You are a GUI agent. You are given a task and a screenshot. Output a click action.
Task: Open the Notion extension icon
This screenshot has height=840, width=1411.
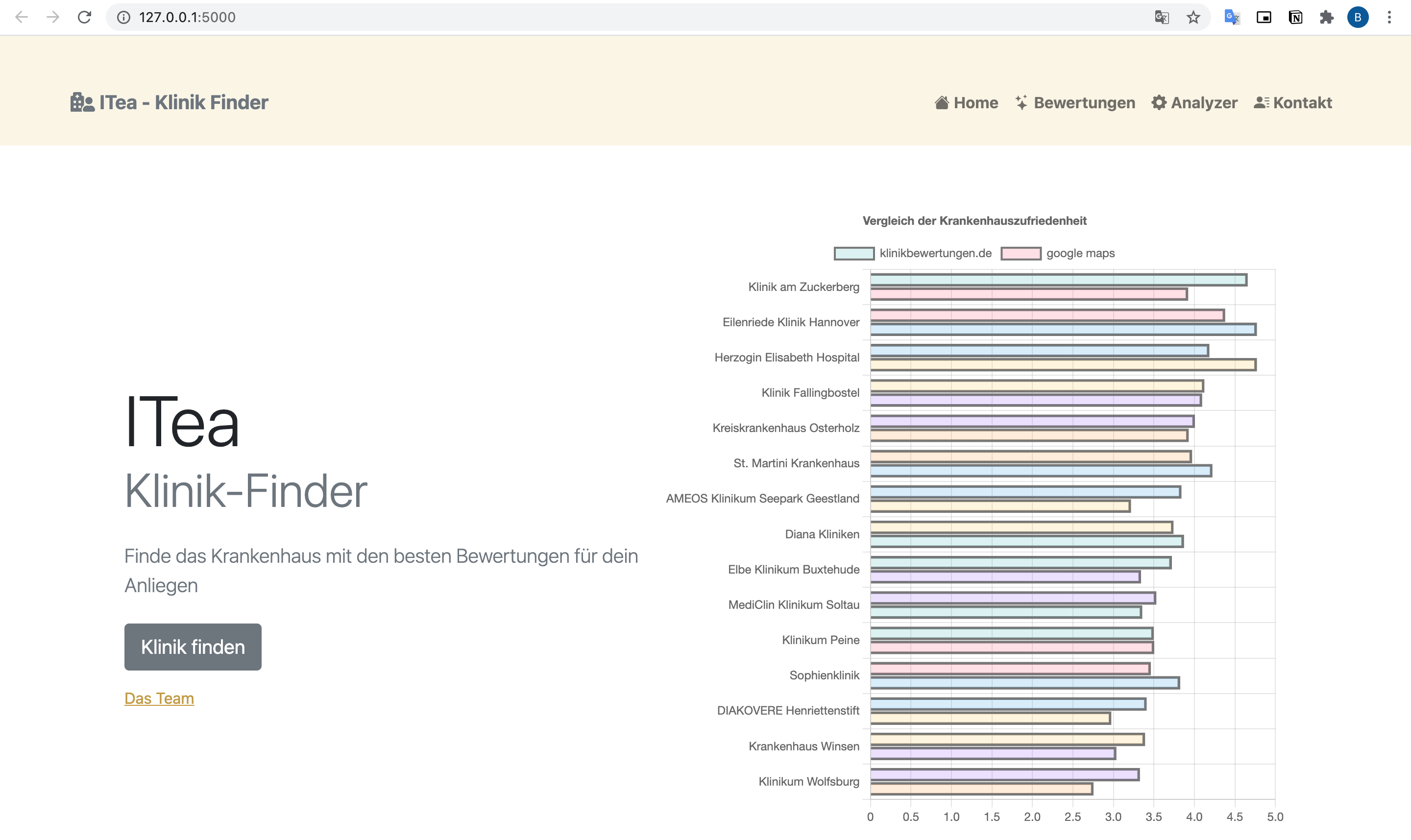1295,18
